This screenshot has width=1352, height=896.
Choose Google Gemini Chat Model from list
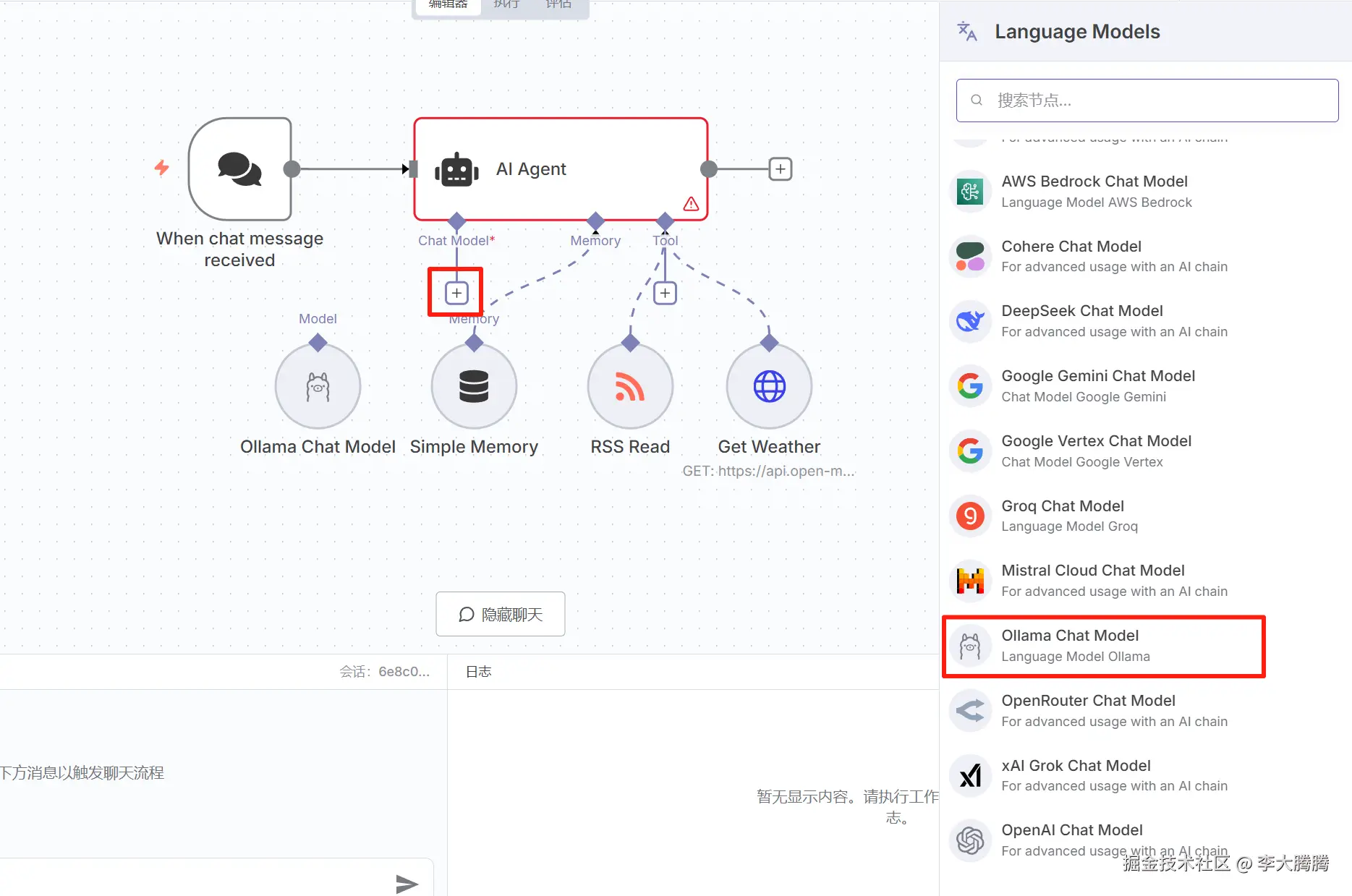(1146, 386)
